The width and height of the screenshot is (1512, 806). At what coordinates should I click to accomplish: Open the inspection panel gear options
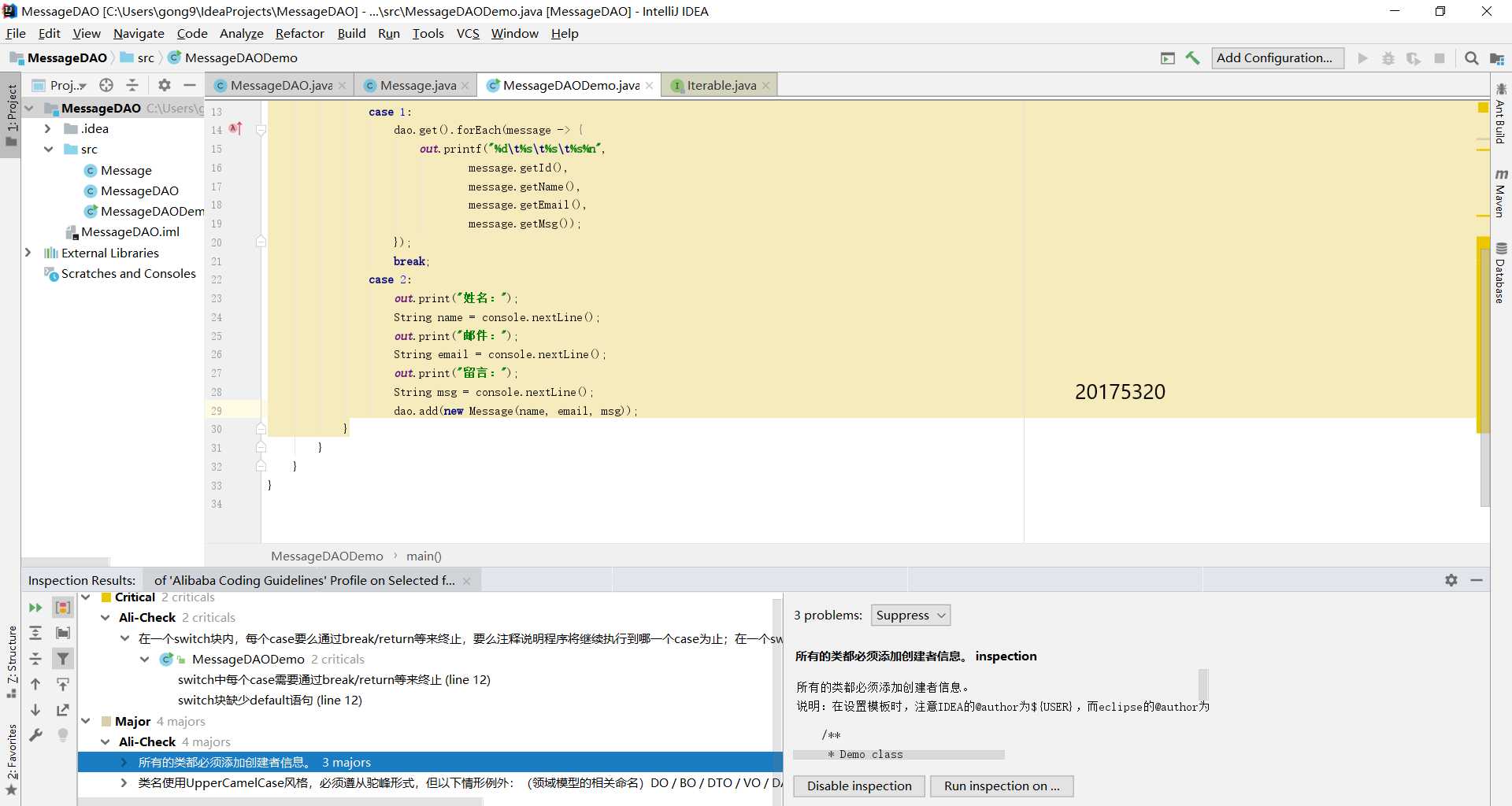pos(1451,580)
